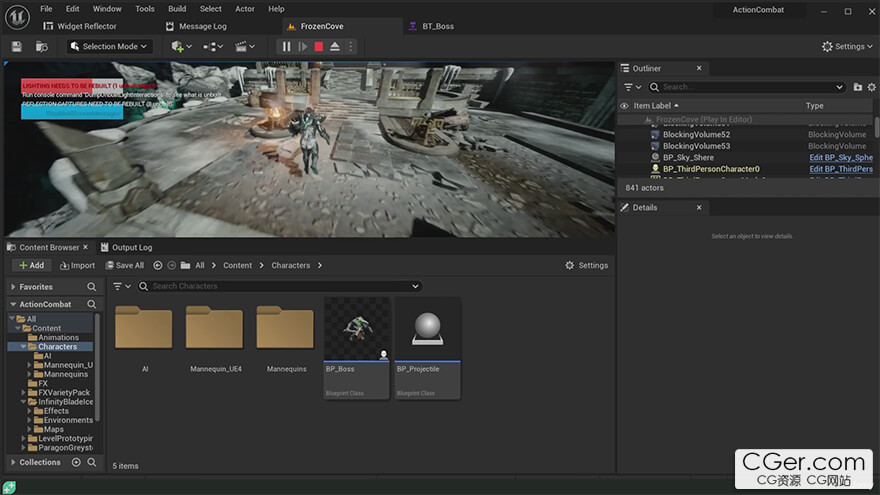Image resolution: width=880 pixels, height=495 pixels.
Task: Switch to the Widget Reflector tab
Action: click(x=80, y=26)
